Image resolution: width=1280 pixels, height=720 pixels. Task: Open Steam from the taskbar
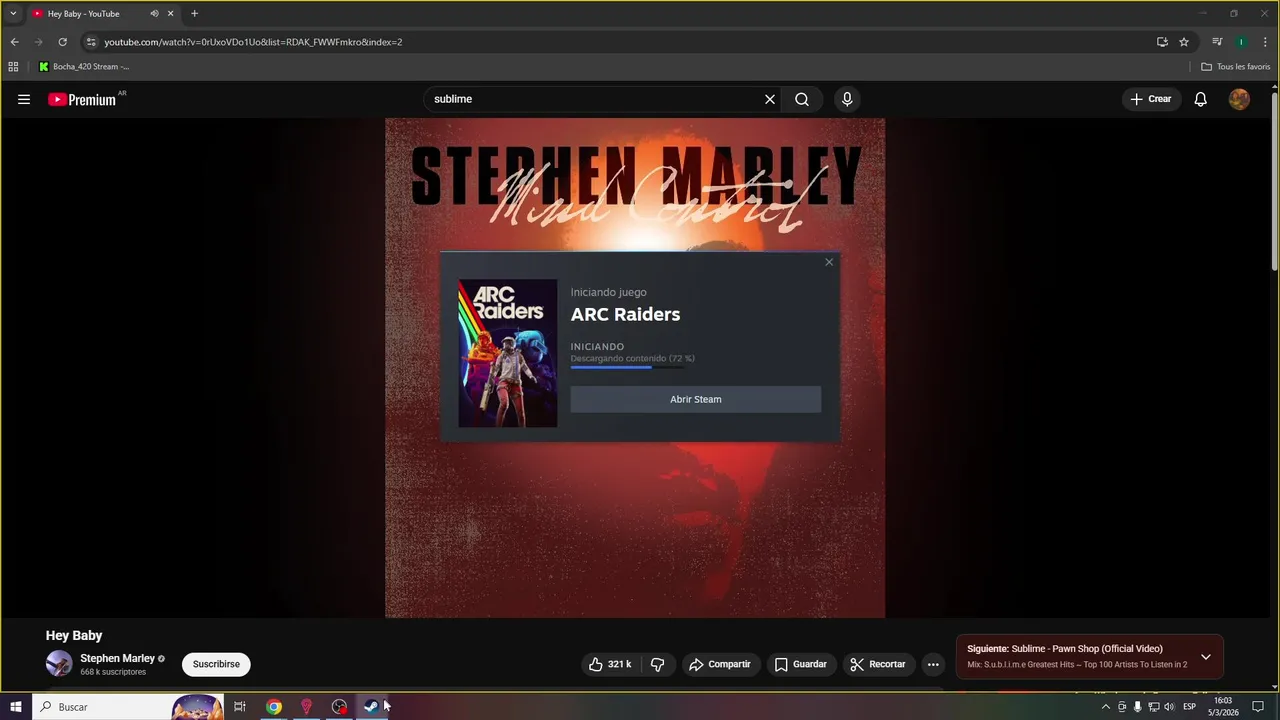[x=371, y=707]
